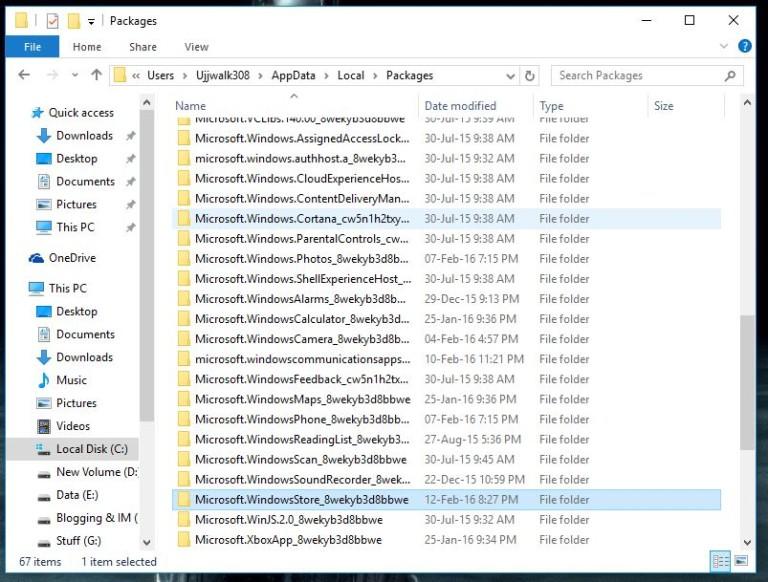Viewport: 768px width, 582px height.
Task: Open the recent locations dropdown
Action: pyautogui.click(x=75, y=75)
